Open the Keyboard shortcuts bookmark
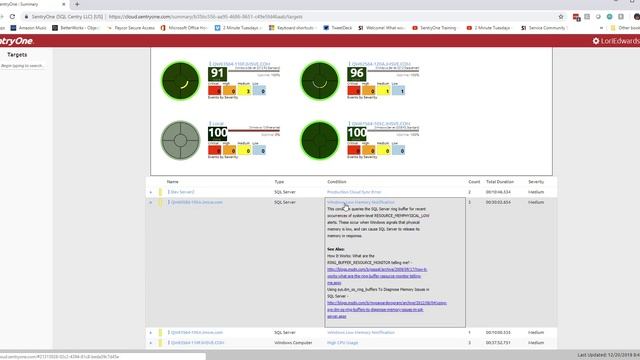 coord(292,28)
